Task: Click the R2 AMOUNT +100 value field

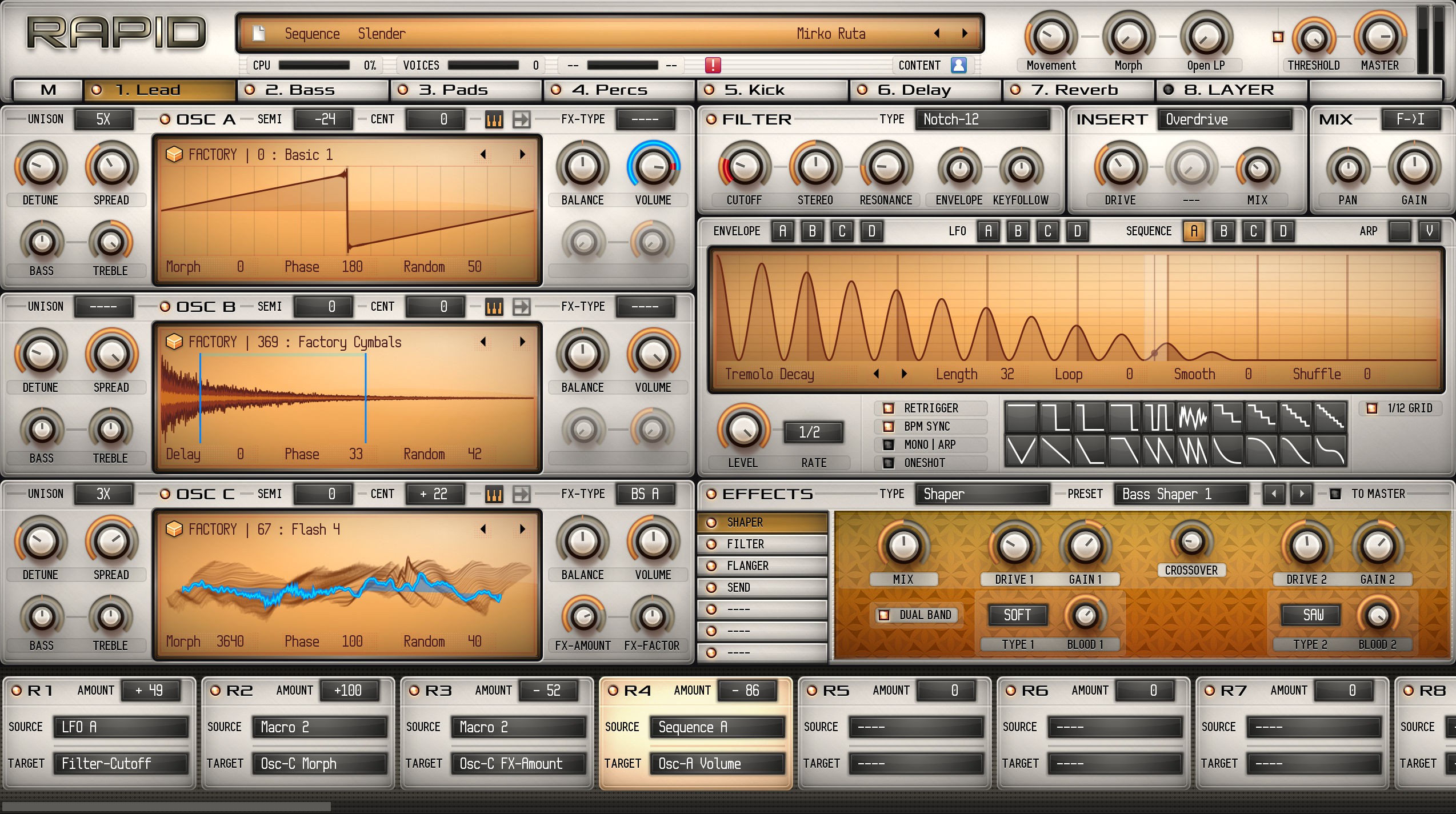Action: pos(349,691)
